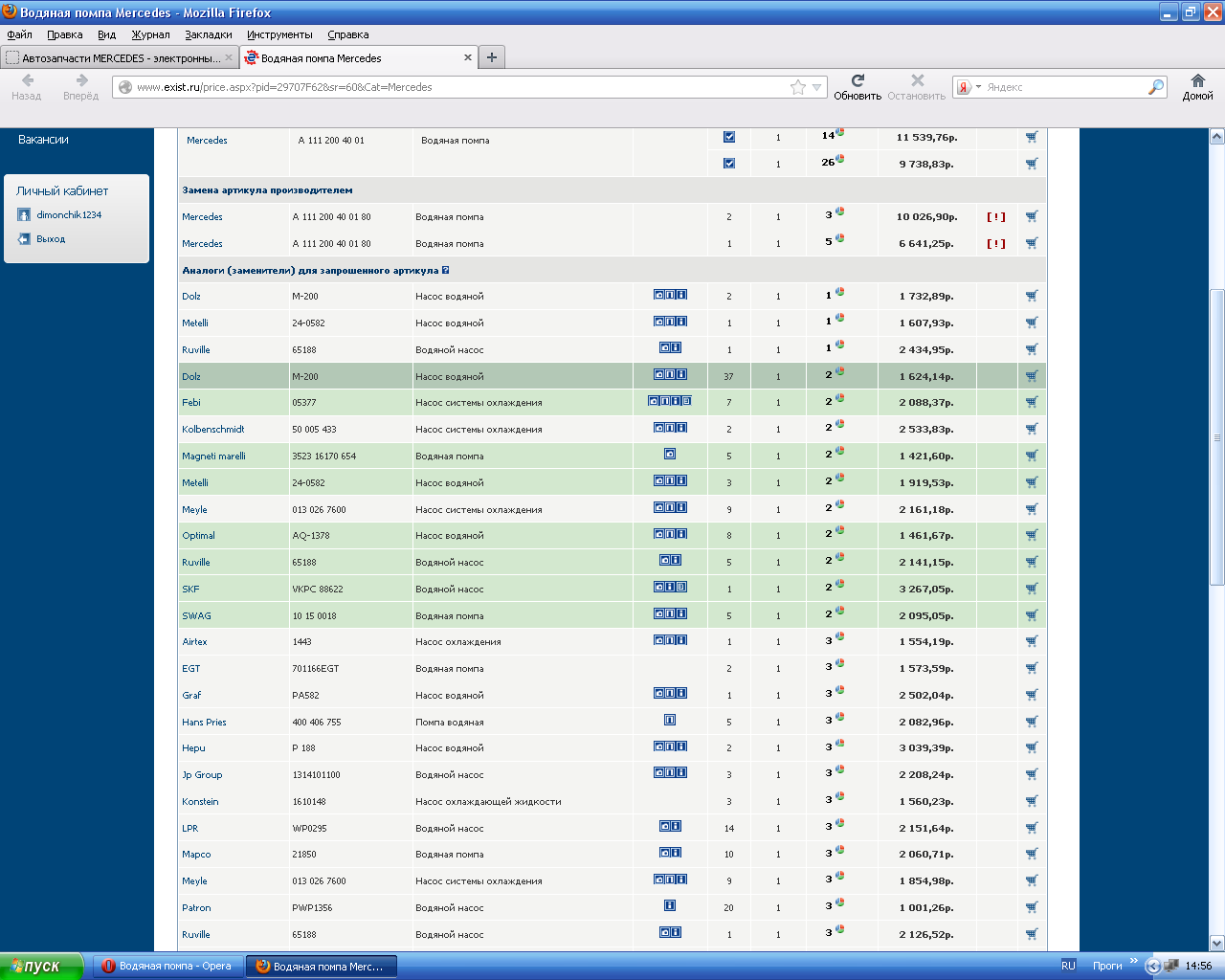The width and height of the screenshot is (1225, 980).
Task: Go back with the Назад button
Action: click(27, 87)
